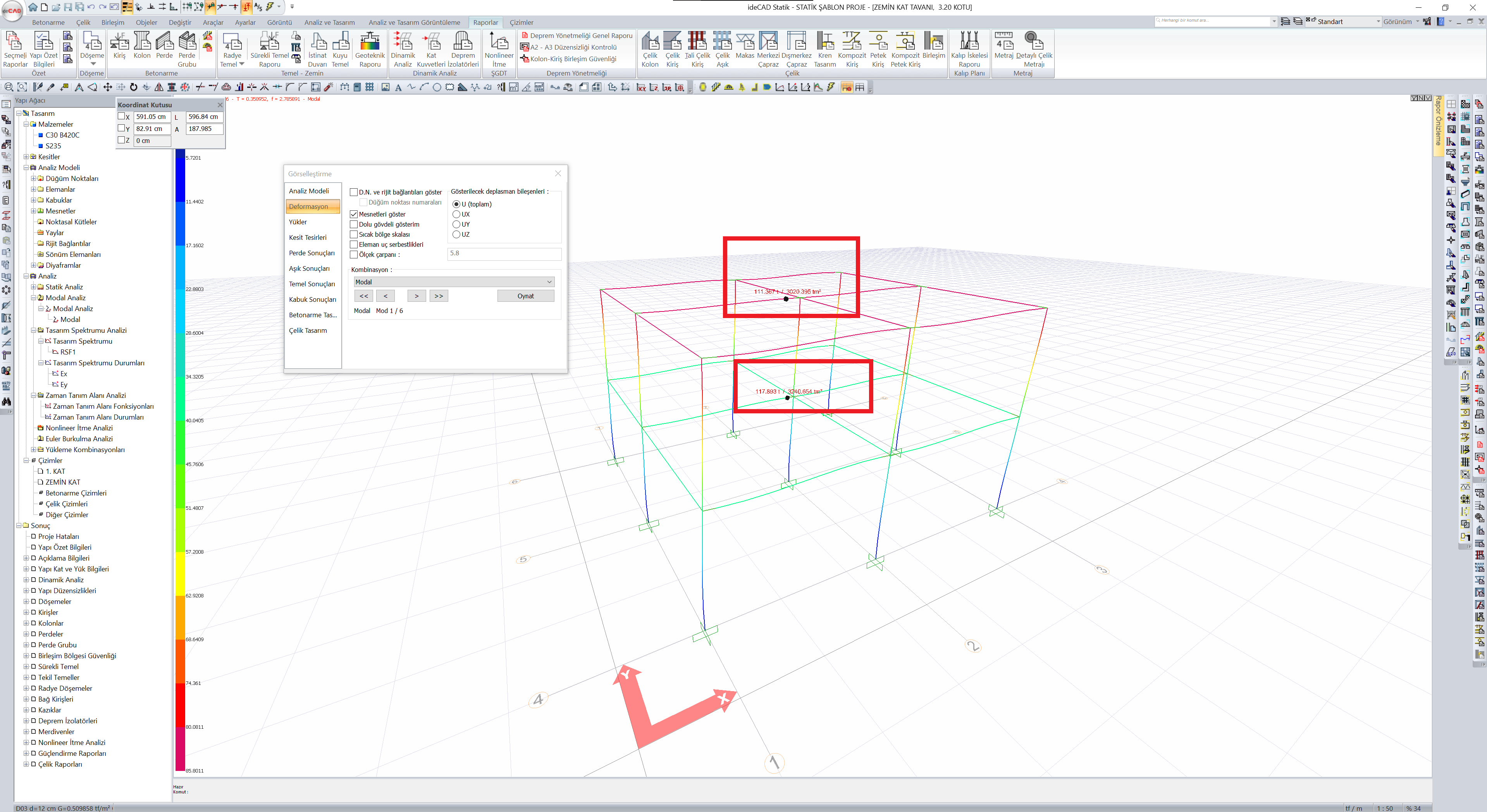Open the Betonarme ribbon tab
The width and height of the screenshot is (1487, 812).
click(48, 22)
